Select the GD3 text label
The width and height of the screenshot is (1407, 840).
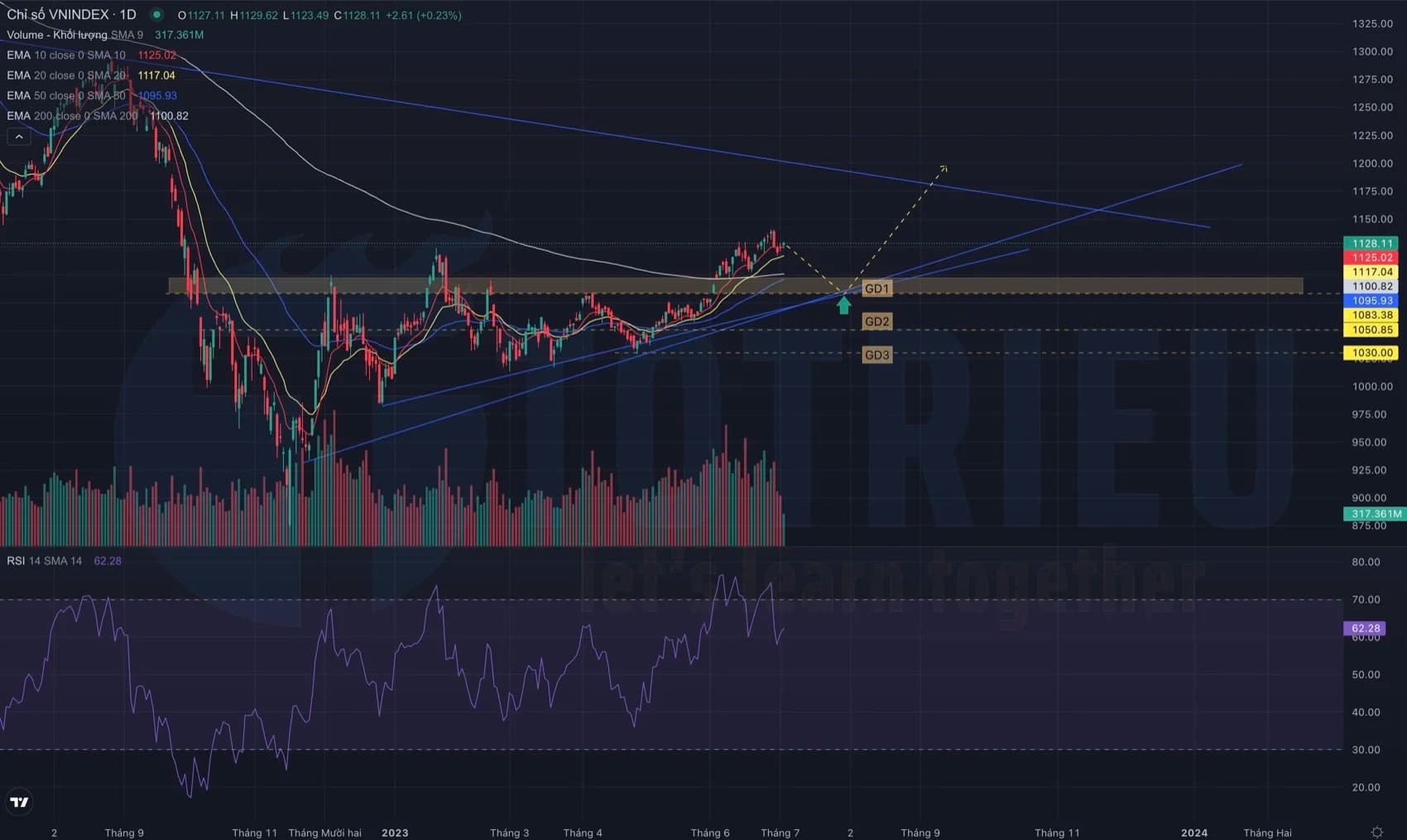coord(876,355)
